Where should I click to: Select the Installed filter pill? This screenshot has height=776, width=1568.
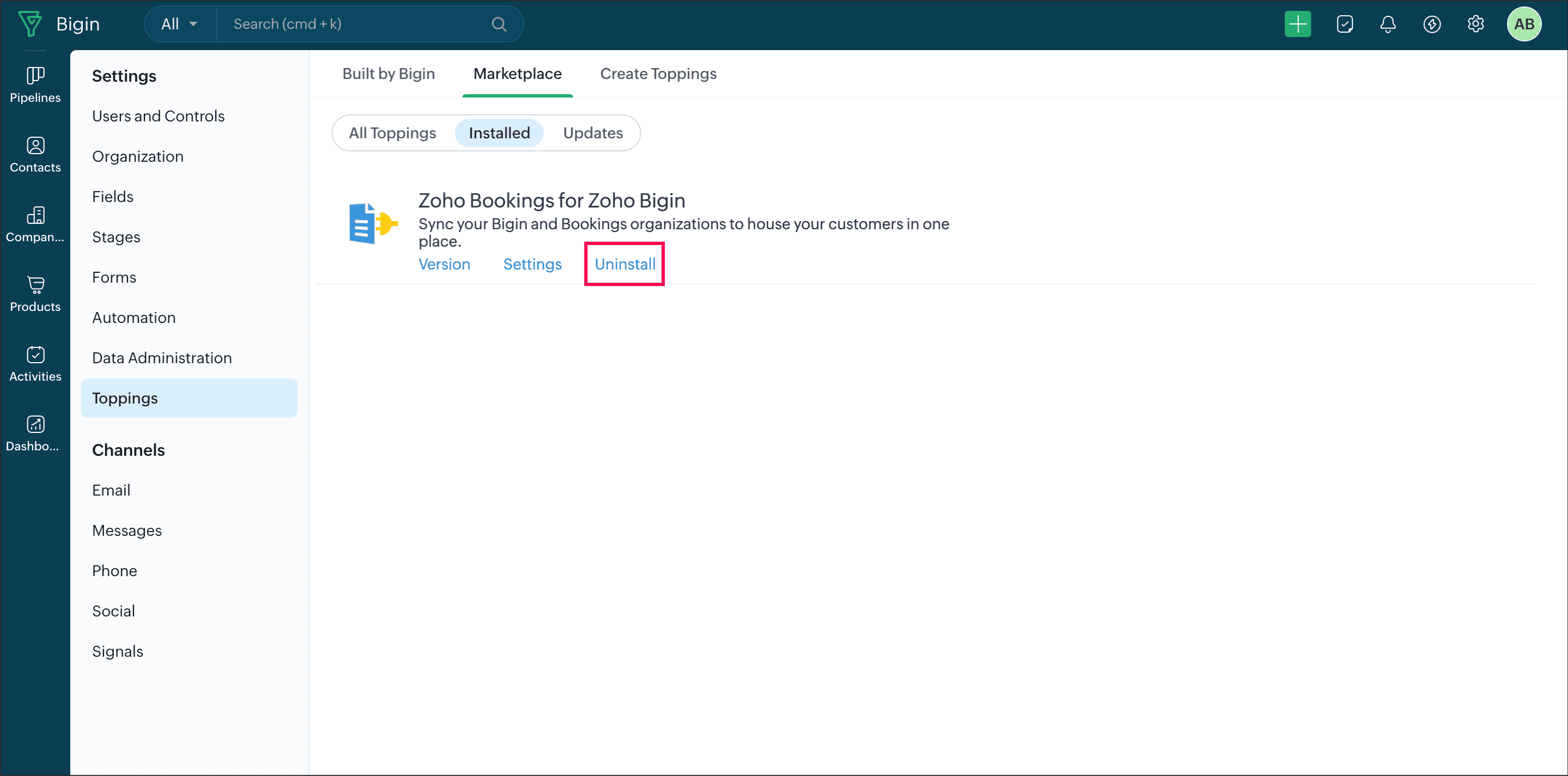click(498, 133)
